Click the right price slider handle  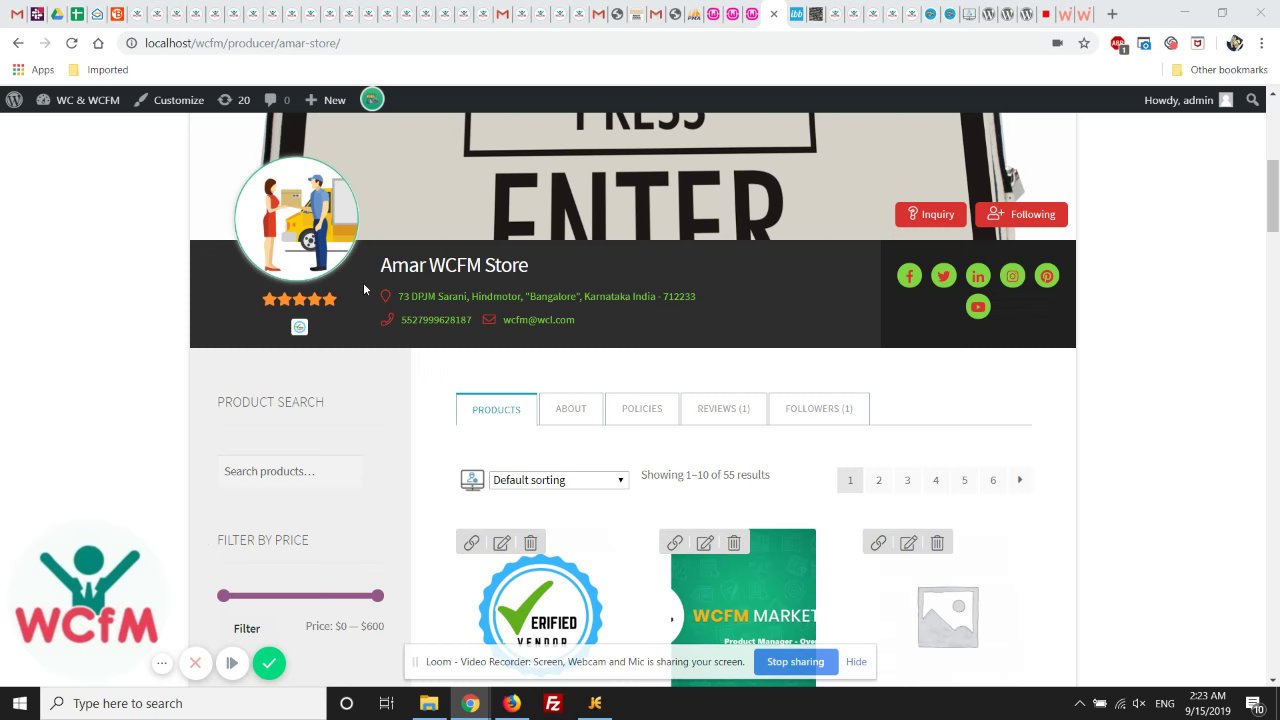click(x=377, y=596)
